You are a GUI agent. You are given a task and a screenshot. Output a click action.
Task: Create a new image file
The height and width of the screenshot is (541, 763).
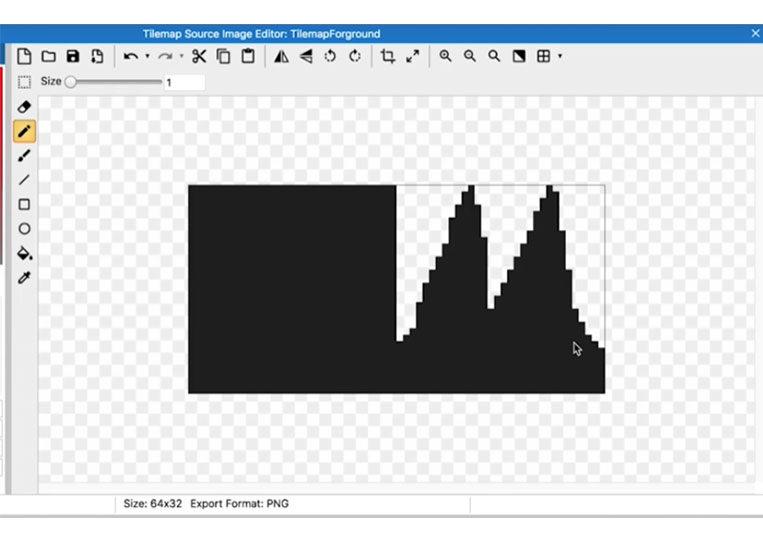click(x=24, y=56)
